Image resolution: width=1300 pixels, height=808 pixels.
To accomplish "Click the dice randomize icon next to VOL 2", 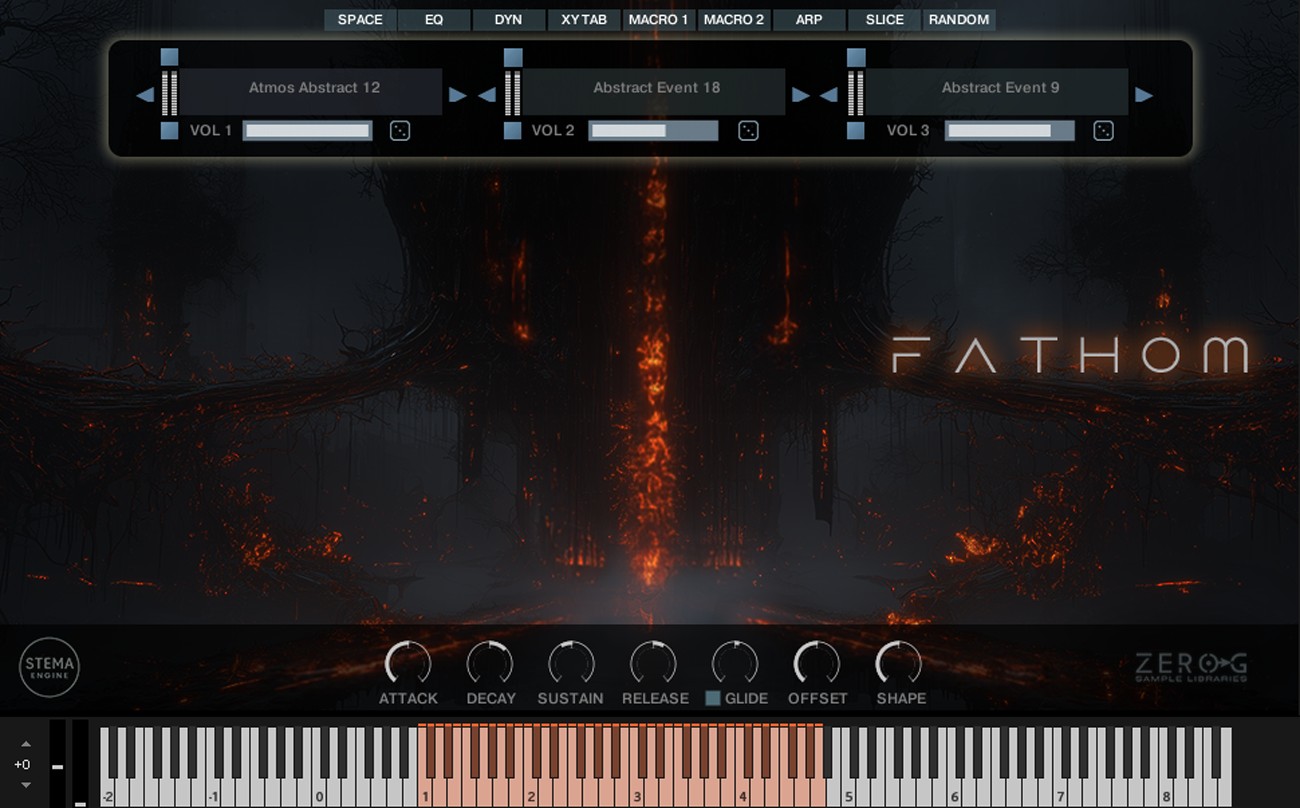I will coord(749,130).
